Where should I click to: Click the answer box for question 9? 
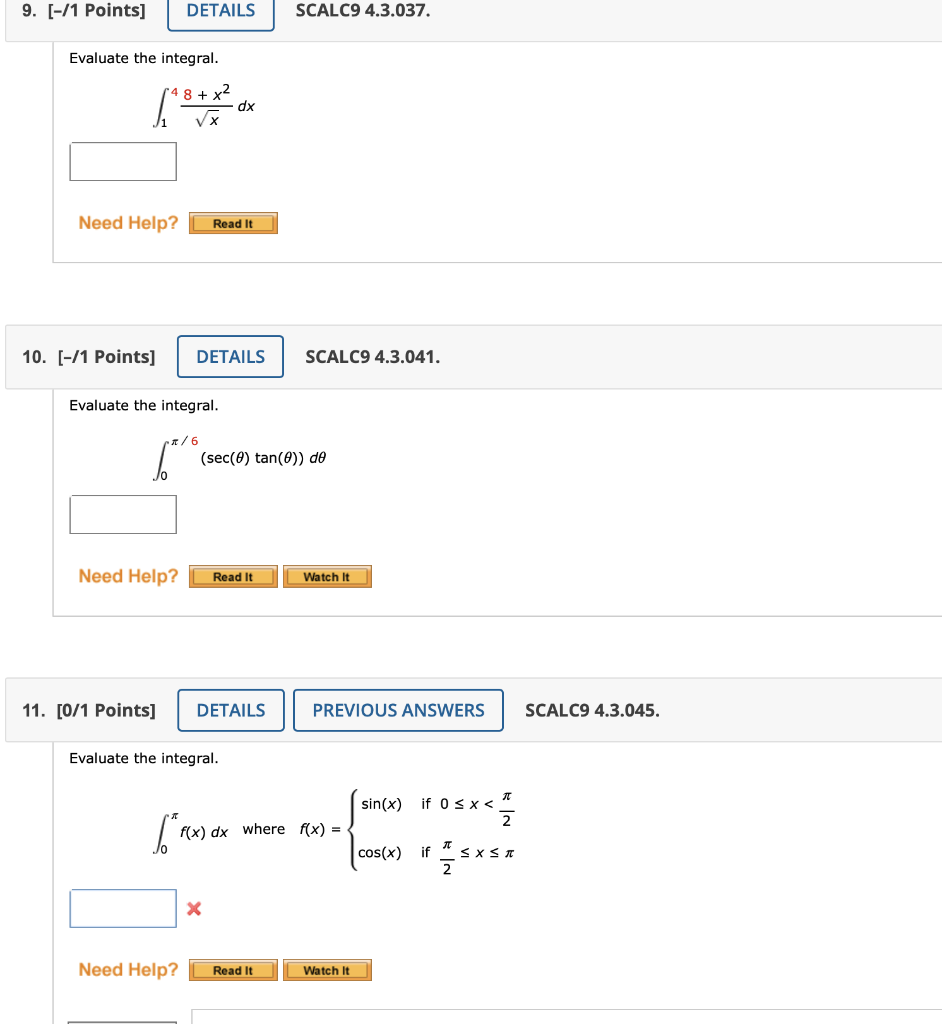(x=123, y=161)
